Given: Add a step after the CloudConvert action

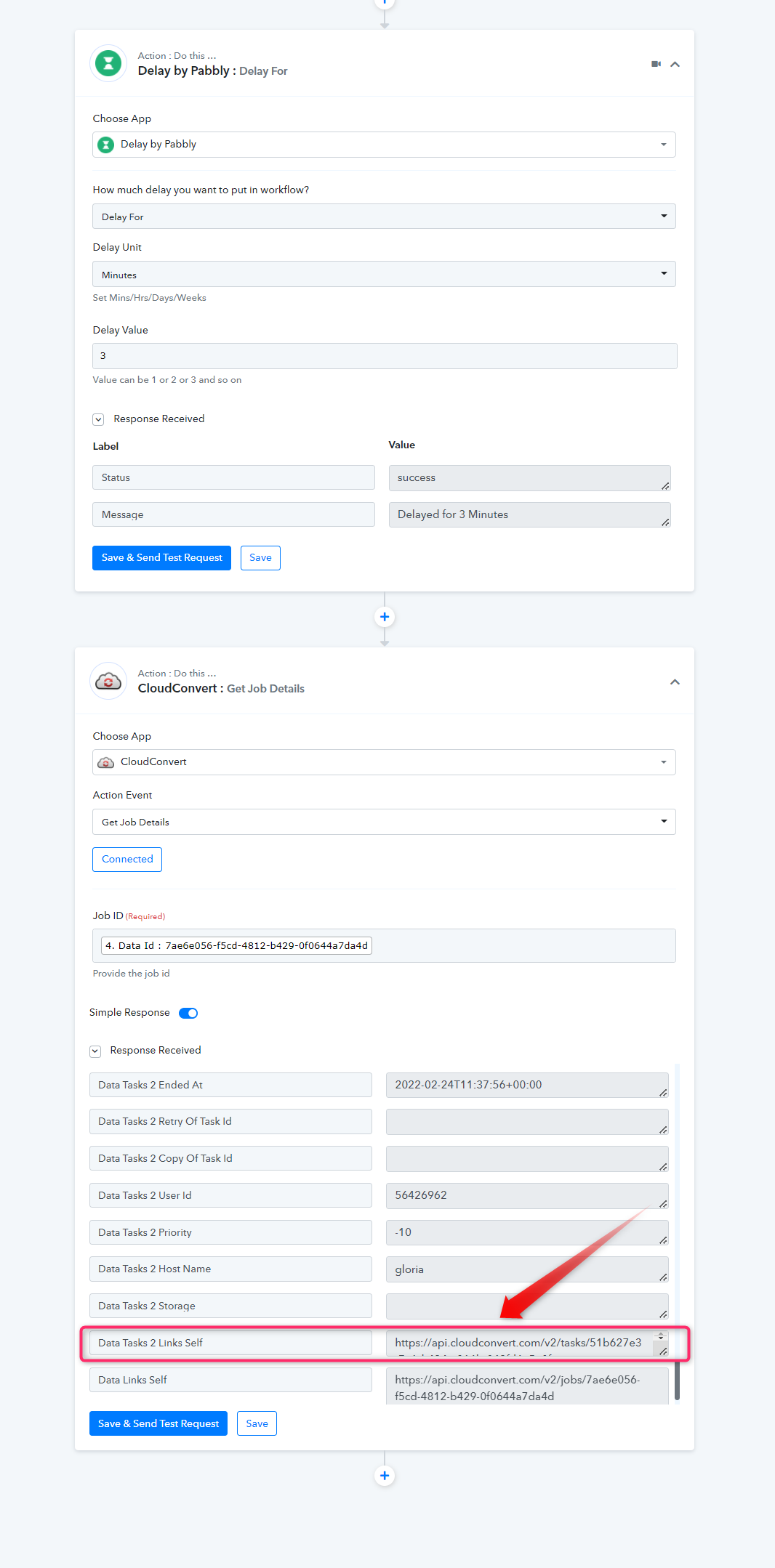Looking at the screenshot, I should (385, 1476).
